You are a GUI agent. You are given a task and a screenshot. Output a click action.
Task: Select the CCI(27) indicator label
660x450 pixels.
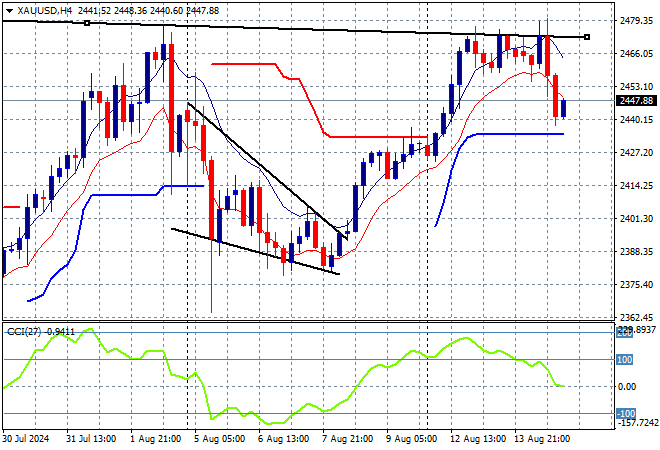tap(24, 332)
